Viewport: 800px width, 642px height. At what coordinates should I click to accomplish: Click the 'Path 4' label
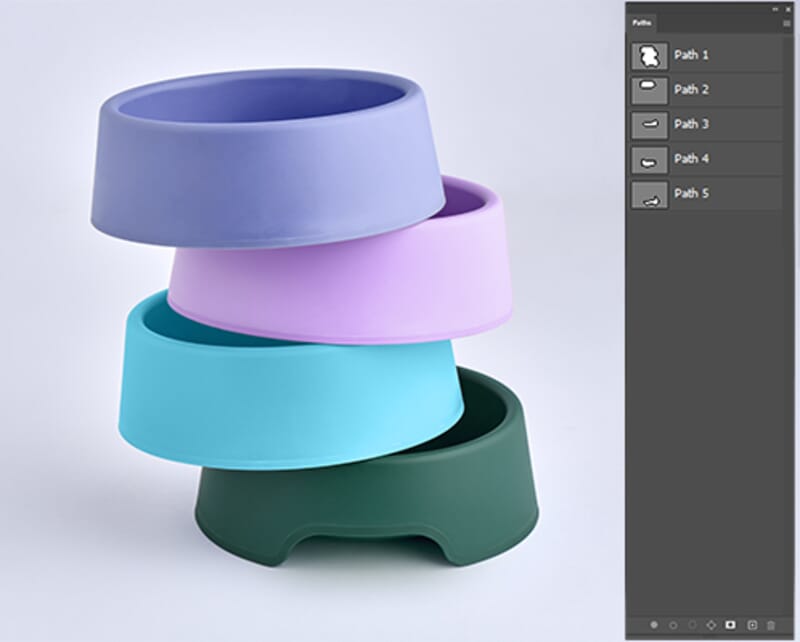[691, 159]
